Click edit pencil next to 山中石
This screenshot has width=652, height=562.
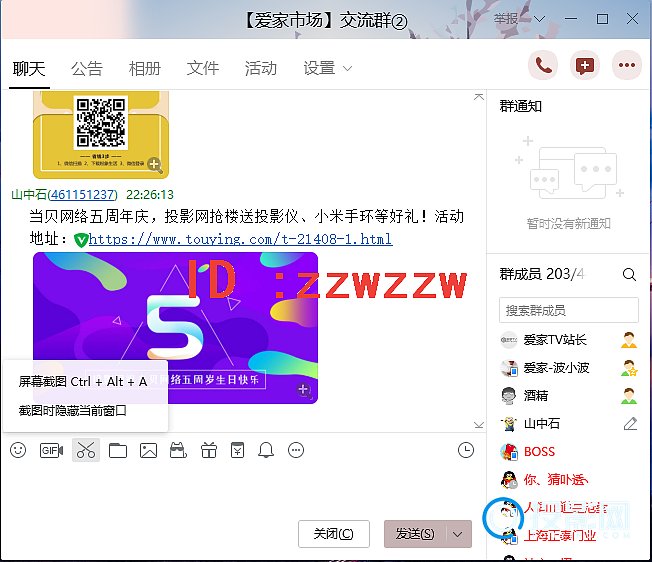(630, 424)
